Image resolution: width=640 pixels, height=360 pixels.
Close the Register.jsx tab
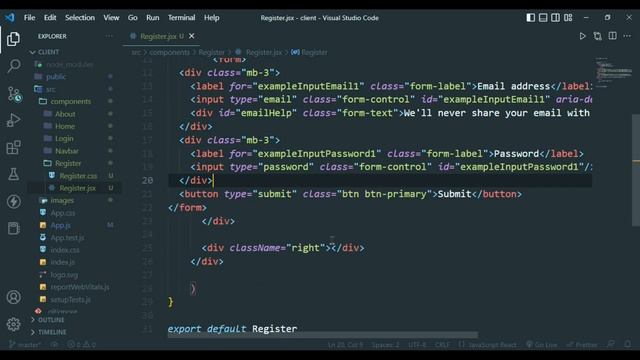click(191, 36)
